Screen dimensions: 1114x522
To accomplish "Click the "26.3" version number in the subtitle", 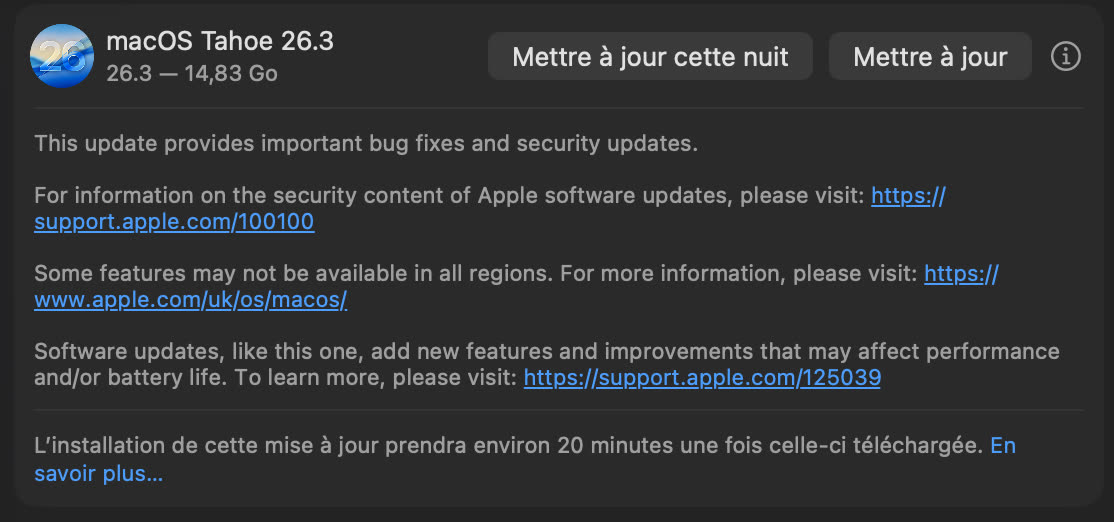I will pyautogui.click(x=126, y=74).
